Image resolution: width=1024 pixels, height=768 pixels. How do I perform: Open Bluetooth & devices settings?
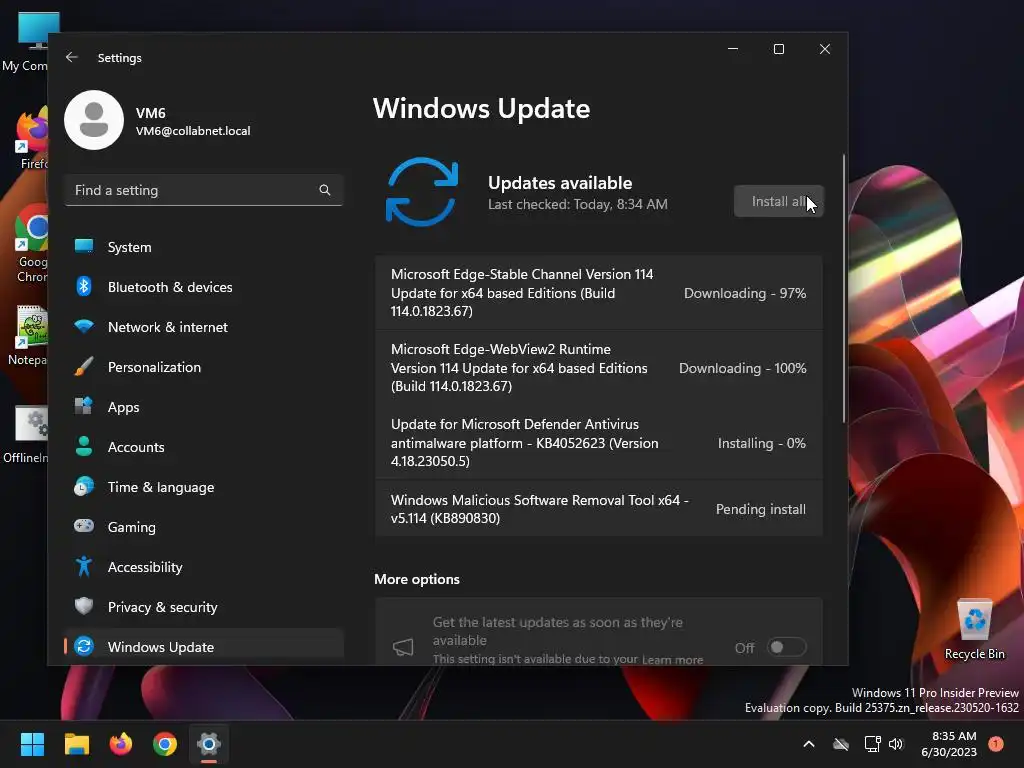(x=204, y=287)
